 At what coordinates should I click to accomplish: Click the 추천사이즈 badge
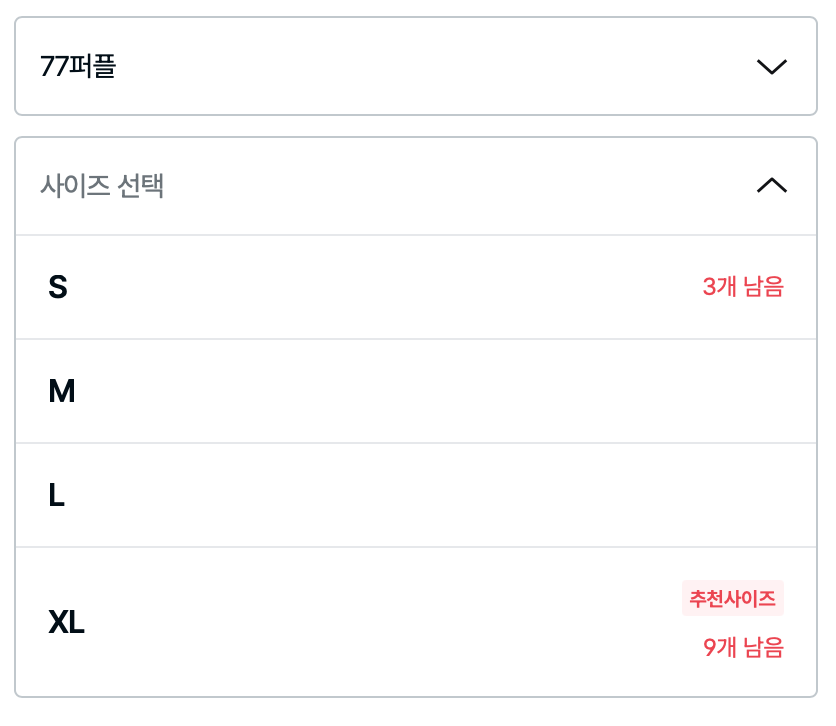click(x=733, y=598)
